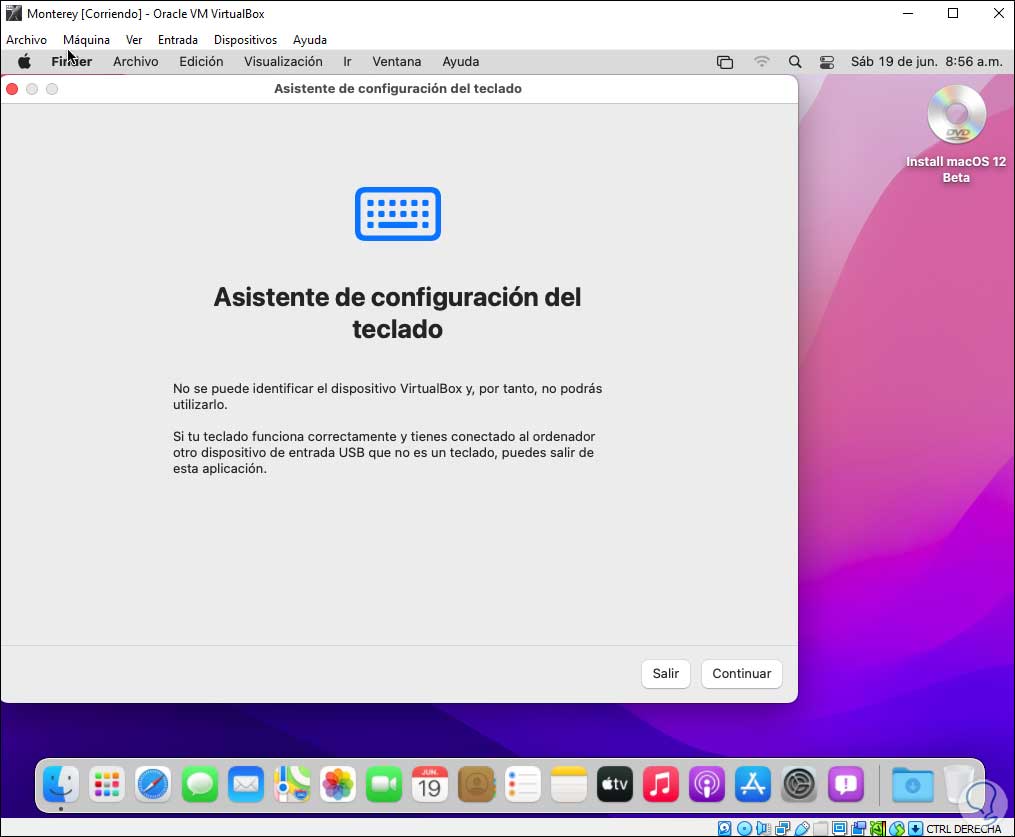Open the macOS Archivo menu next to Finder
Screen dimensions: 1015x837
click(136, 61)
